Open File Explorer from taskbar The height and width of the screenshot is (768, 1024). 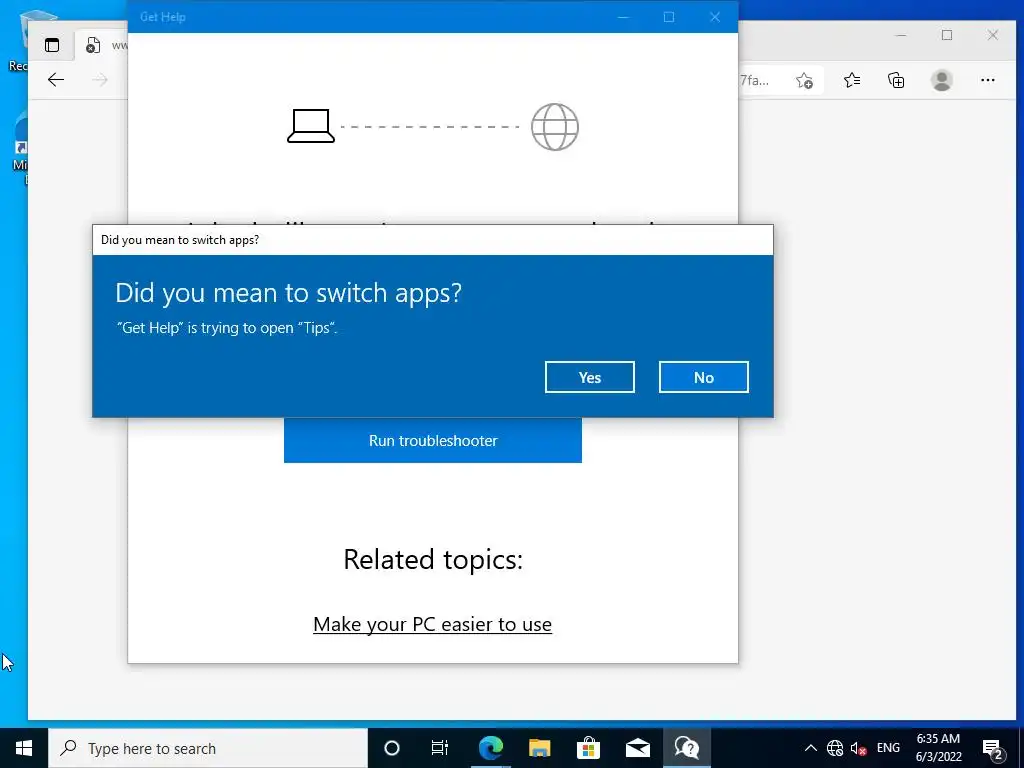coord(539,748)
